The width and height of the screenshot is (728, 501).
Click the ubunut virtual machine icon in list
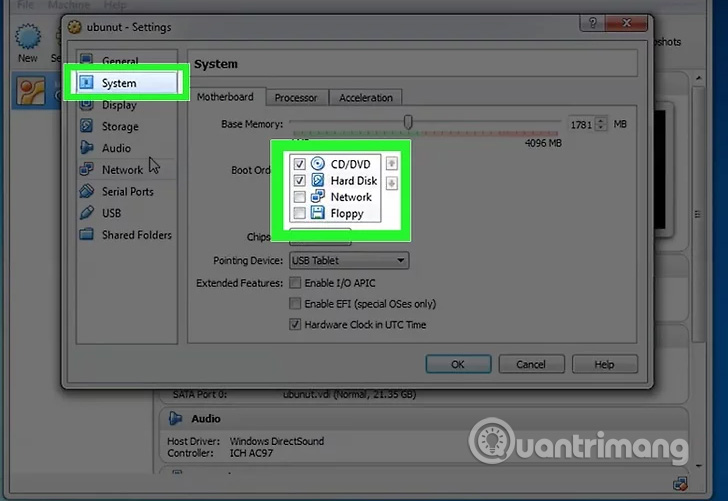click(x=31, y=91)
